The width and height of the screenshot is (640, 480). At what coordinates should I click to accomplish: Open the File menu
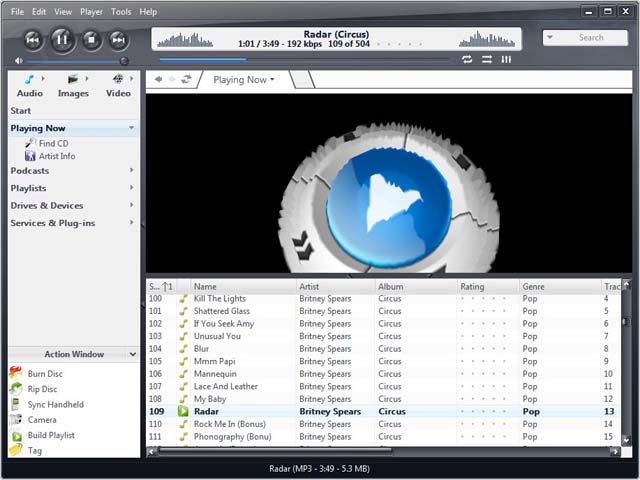(17, 12)
